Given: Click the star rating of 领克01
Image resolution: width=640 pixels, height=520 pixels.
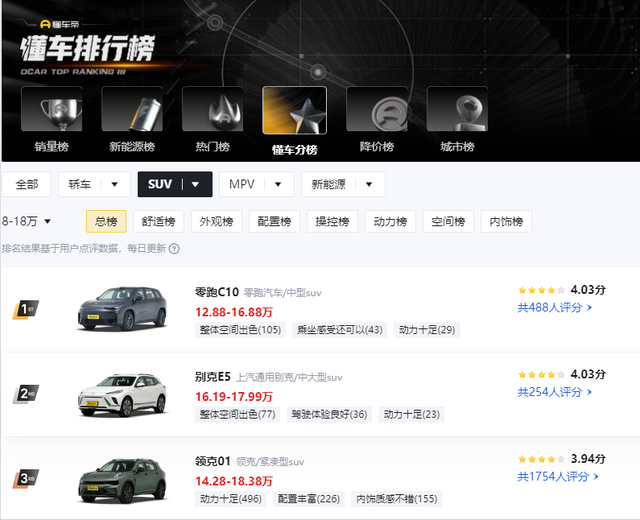Looking at the screenshot, I should pos(541,459).
